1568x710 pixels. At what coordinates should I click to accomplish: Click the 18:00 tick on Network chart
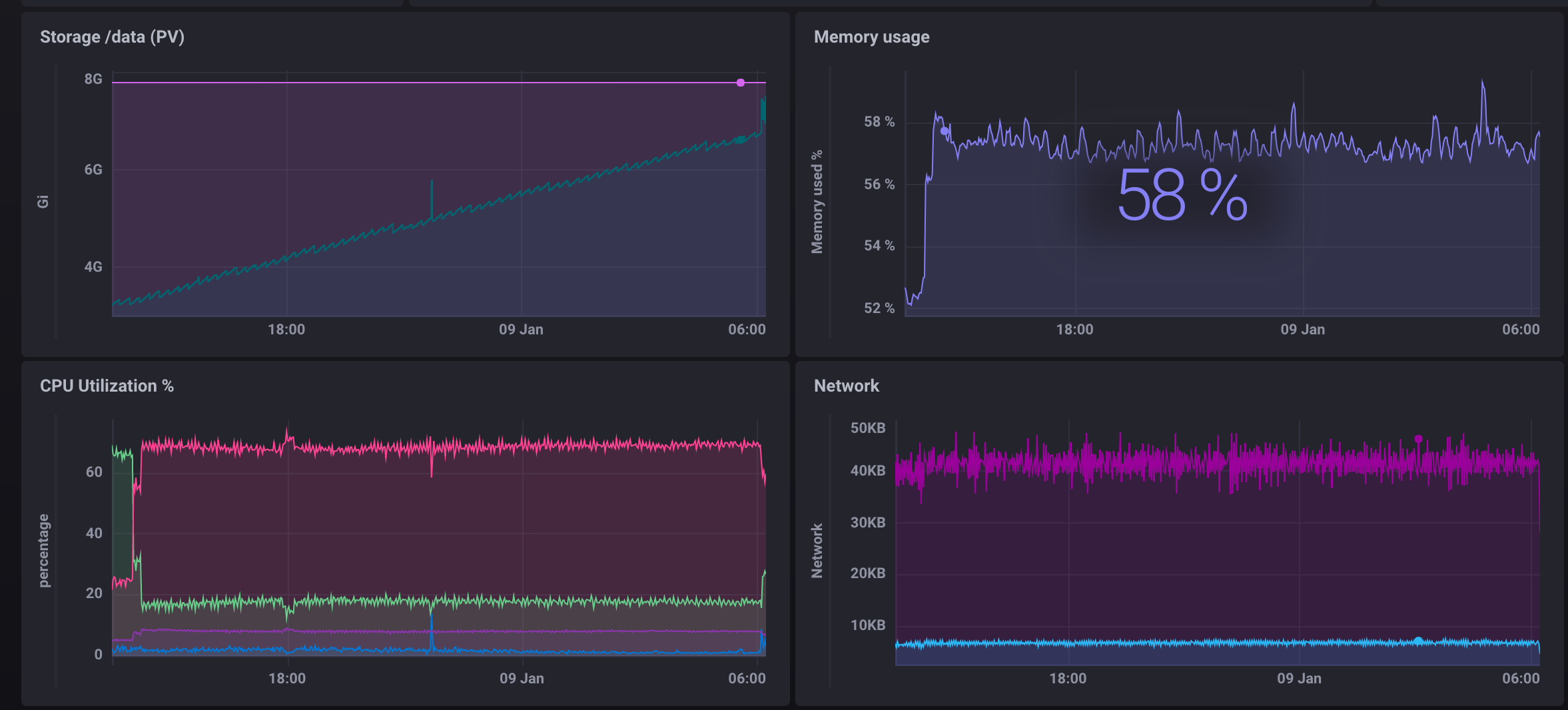[x=1068, y=679]
